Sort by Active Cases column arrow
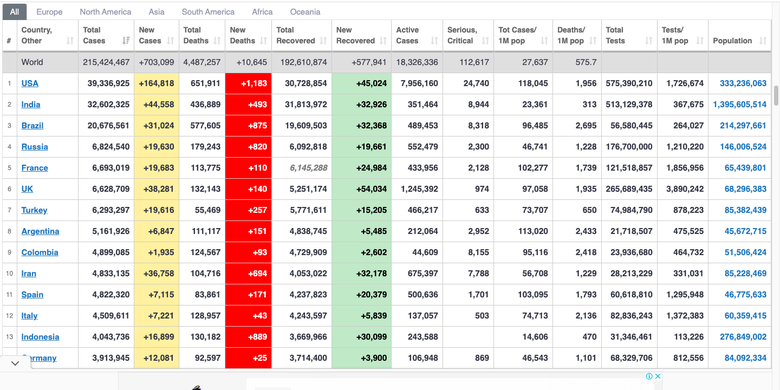Viewport: 780px width, 390px height. click(434, 41)
